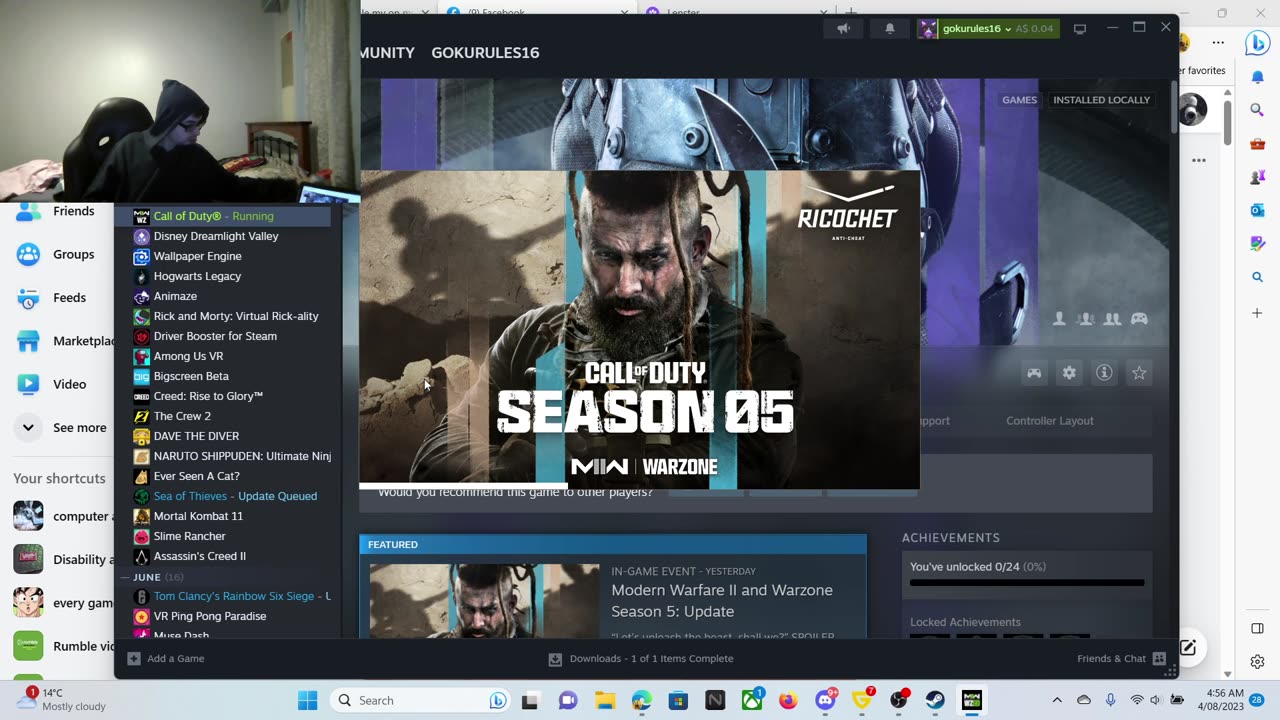Click Windows Start button
This screenshot has height=720, width=1280.
tap(307, 700)
